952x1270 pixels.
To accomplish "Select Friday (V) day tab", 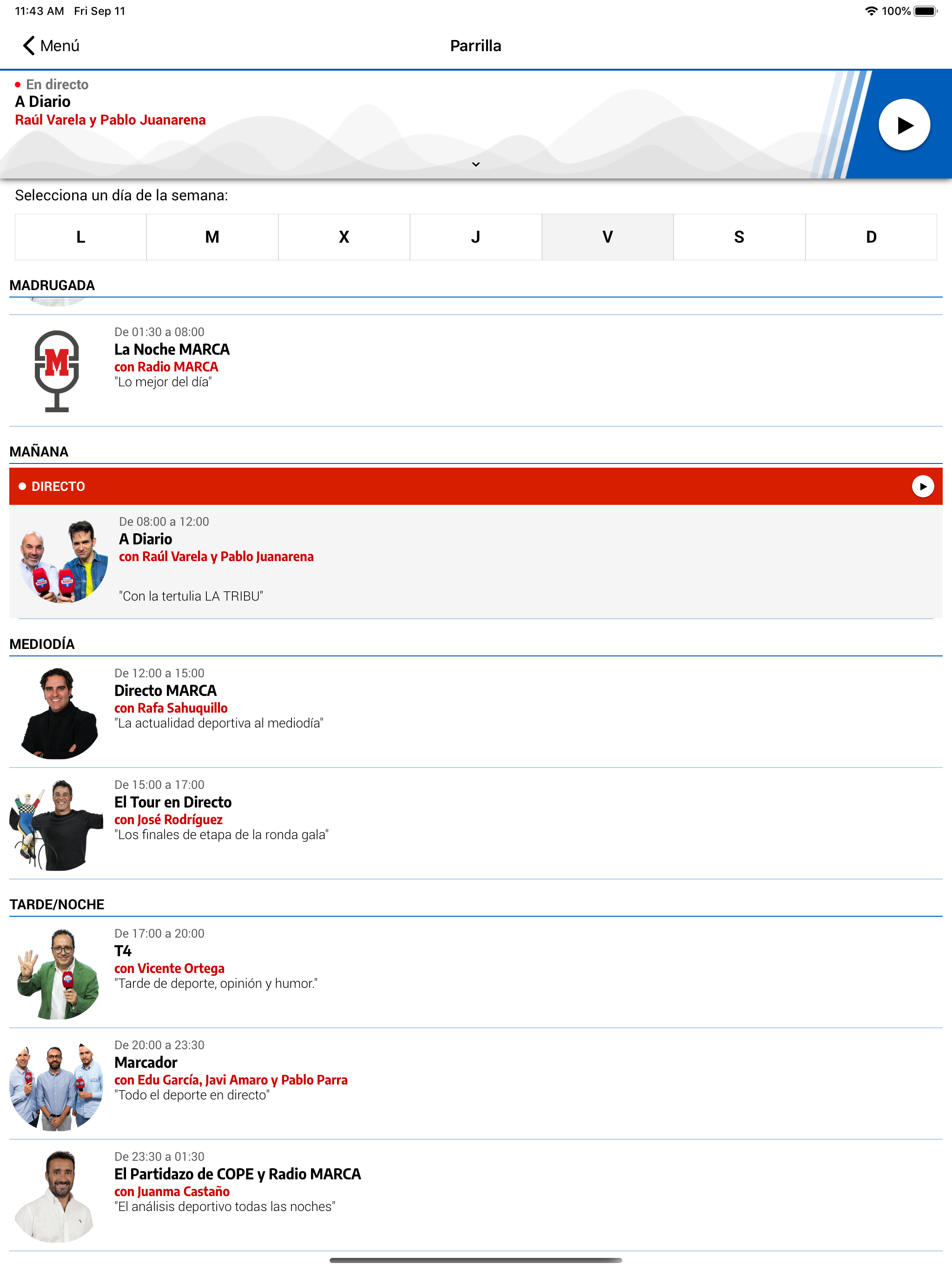I will tap(607, 237).
